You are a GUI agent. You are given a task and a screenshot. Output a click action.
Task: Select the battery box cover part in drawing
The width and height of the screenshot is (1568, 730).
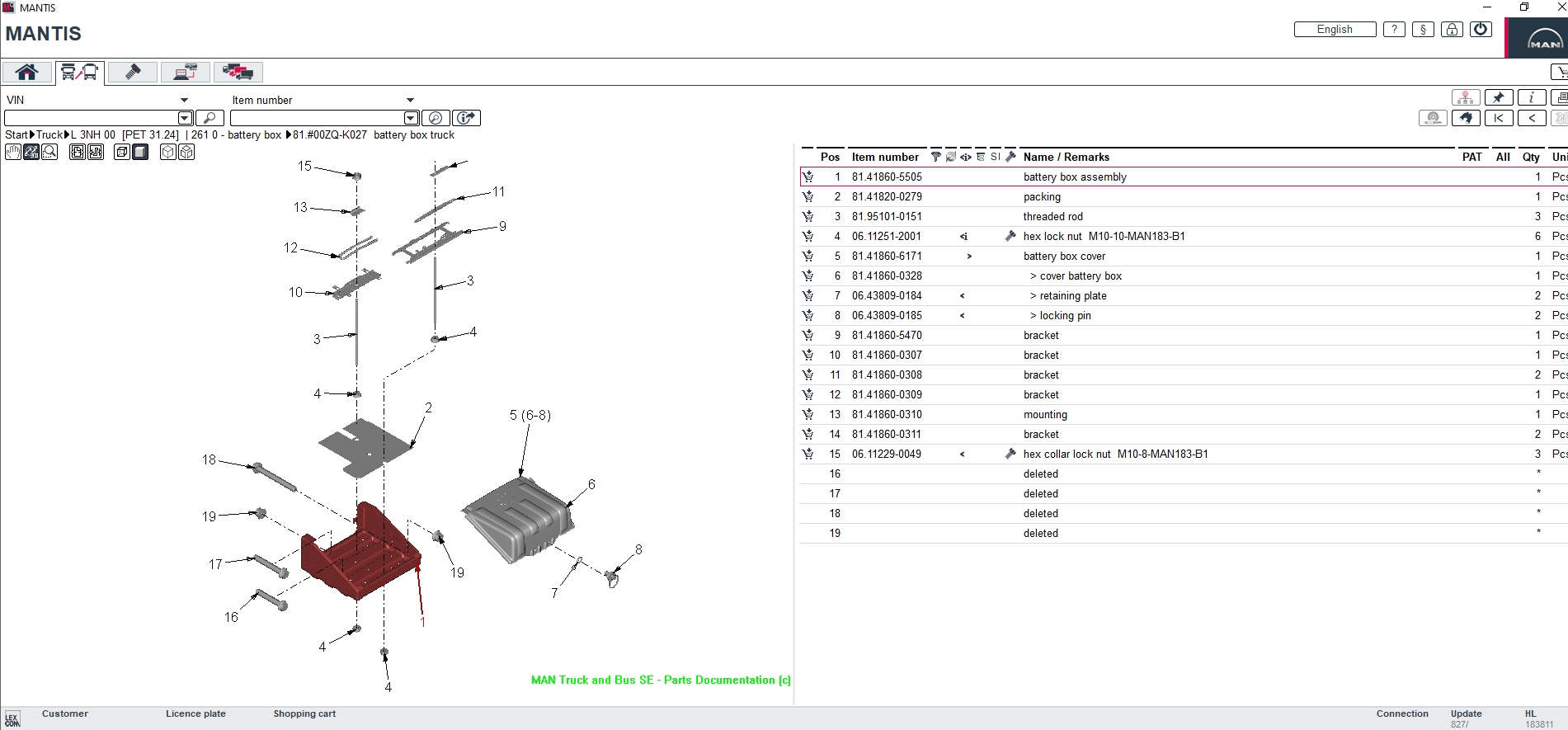[518, 520]
